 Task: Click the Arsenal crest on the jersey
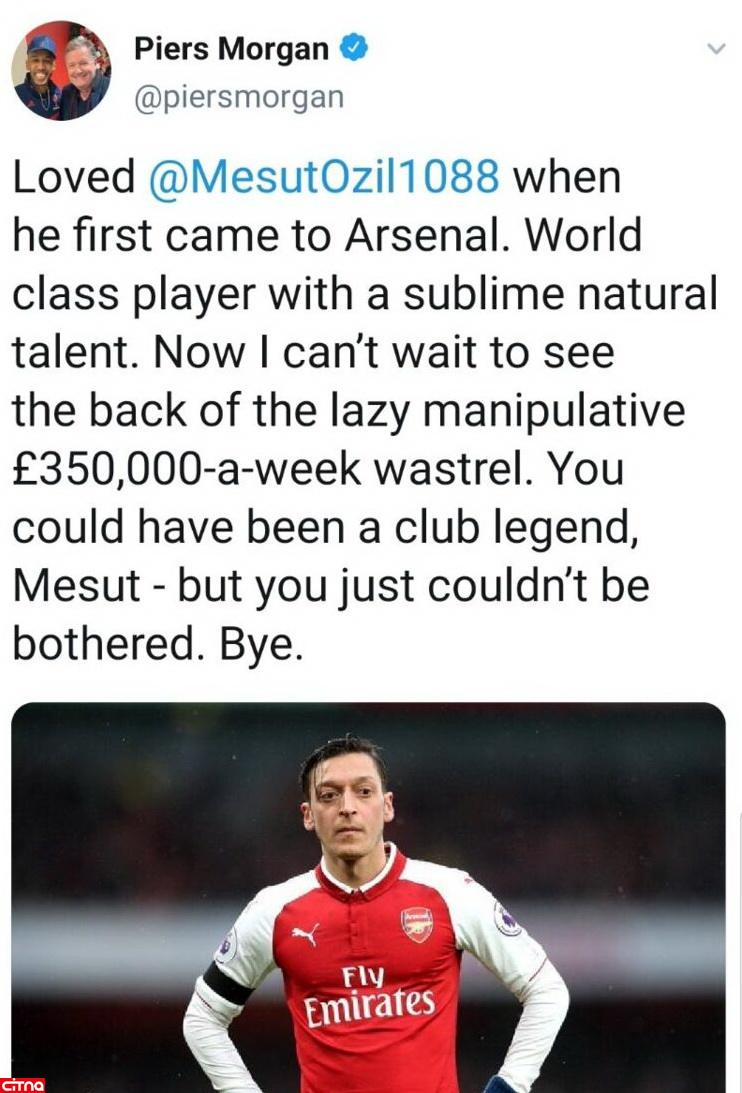pos(418,924)
